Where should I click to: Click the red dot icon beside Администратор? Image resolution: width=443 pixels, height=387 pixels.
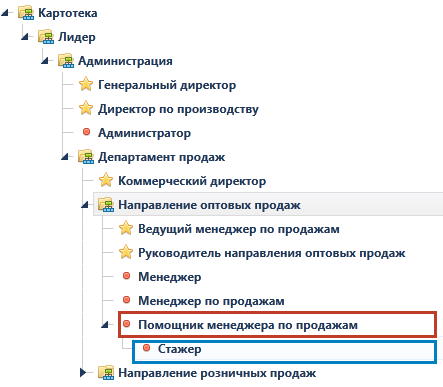[86, 132]
